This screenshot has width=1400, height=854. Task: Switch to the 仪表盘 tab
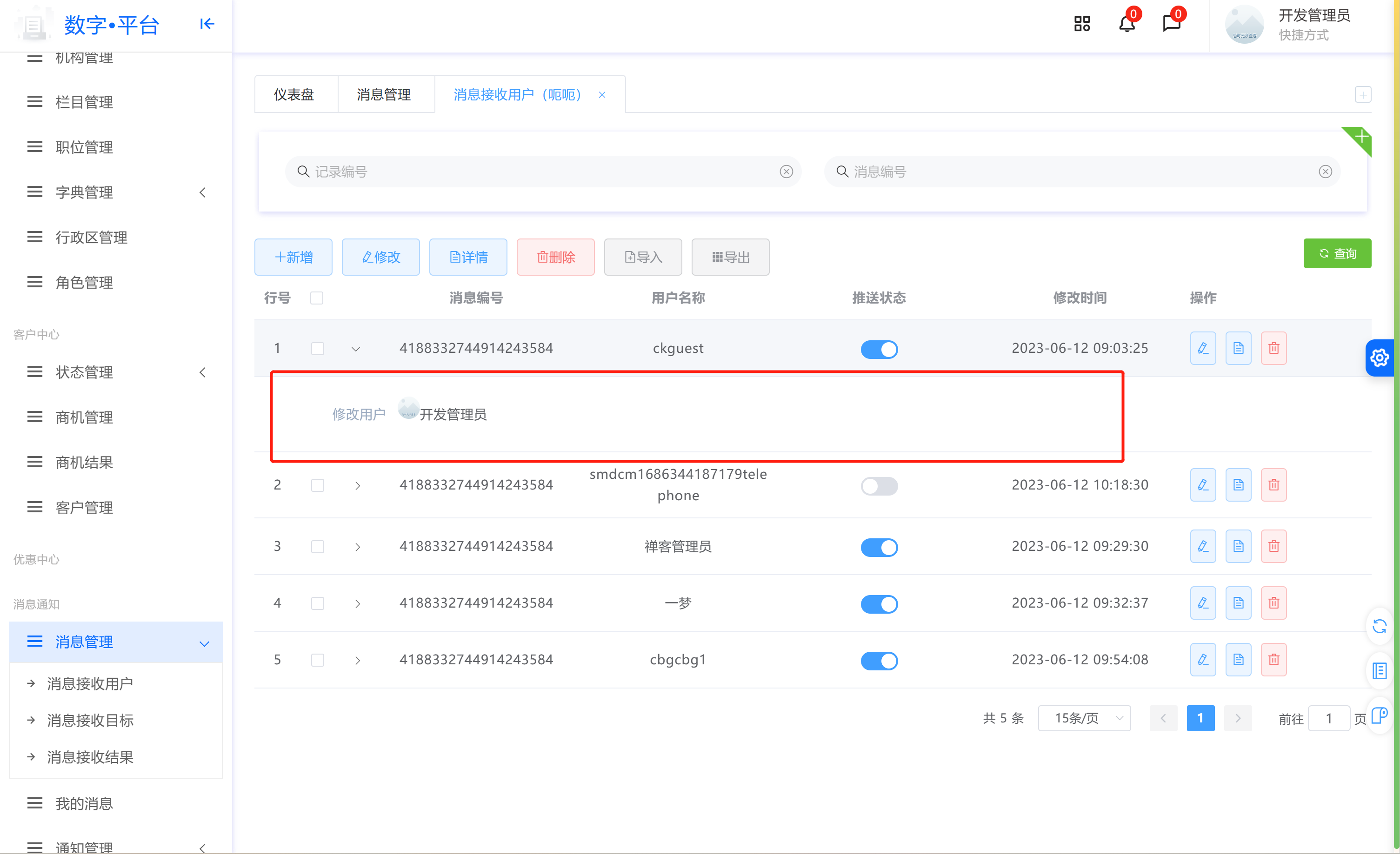[294, 94]
